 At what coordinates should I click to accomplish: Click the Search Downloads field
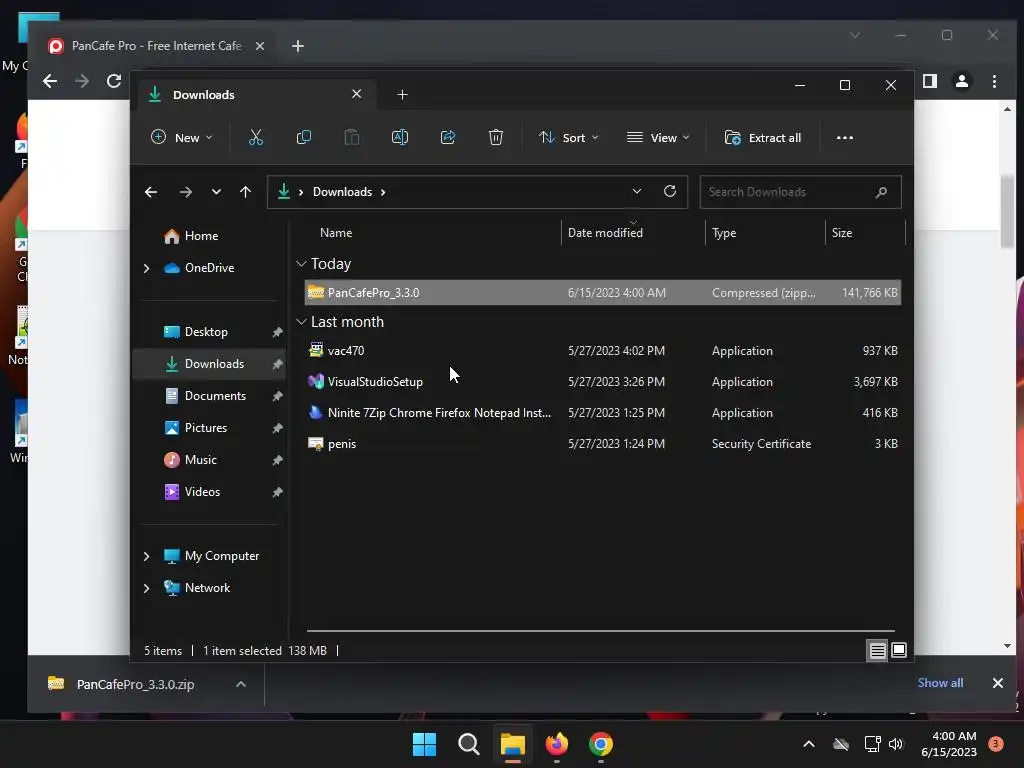tap(800, 192)
